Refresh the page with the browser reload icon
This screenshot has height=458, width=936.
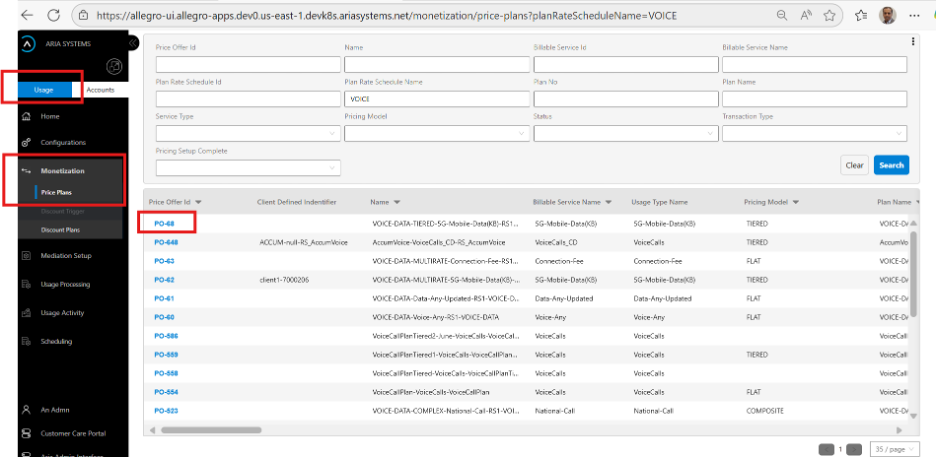[x=53, y=15]
